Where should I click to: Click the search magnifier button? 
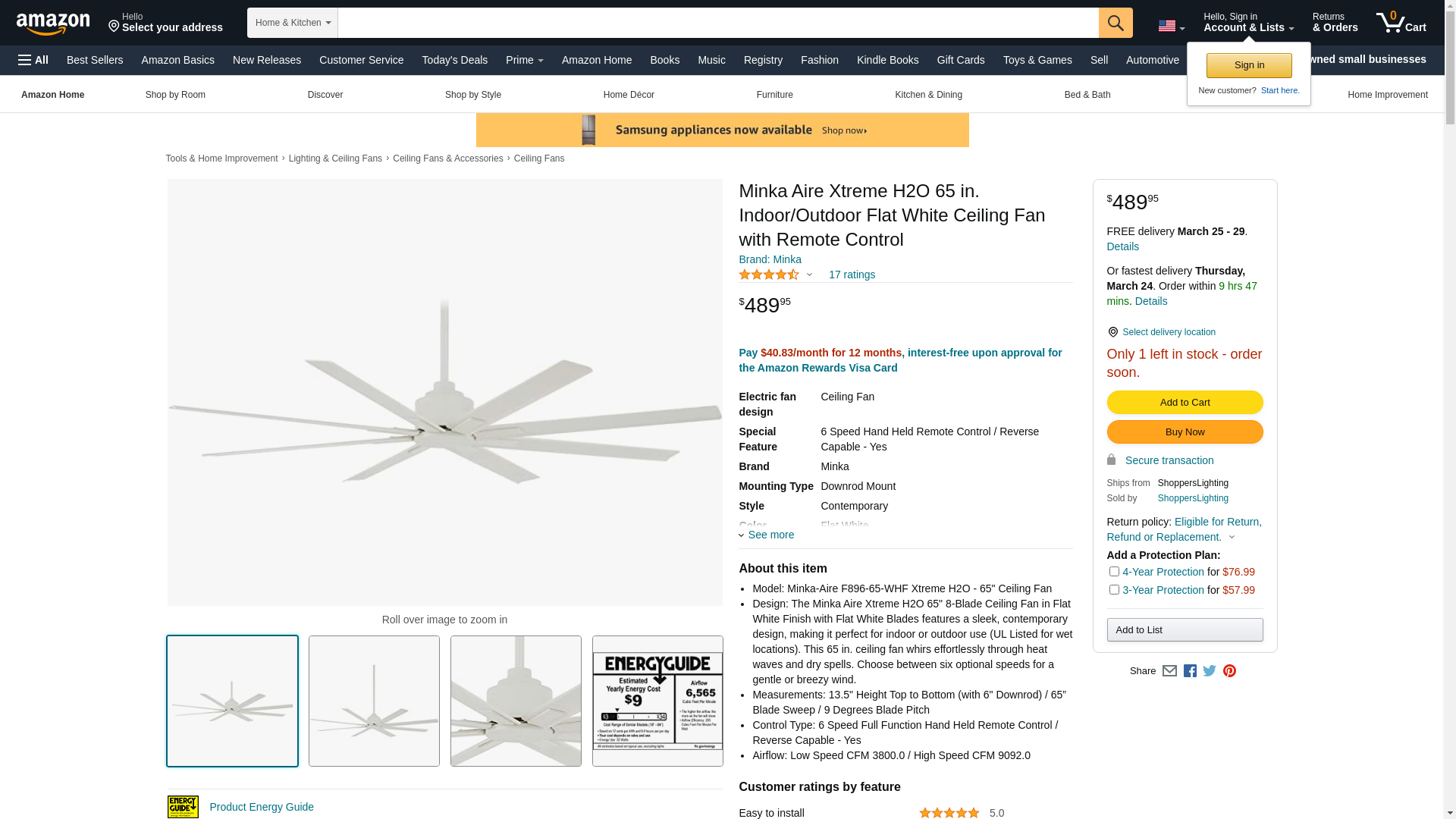1115,23
